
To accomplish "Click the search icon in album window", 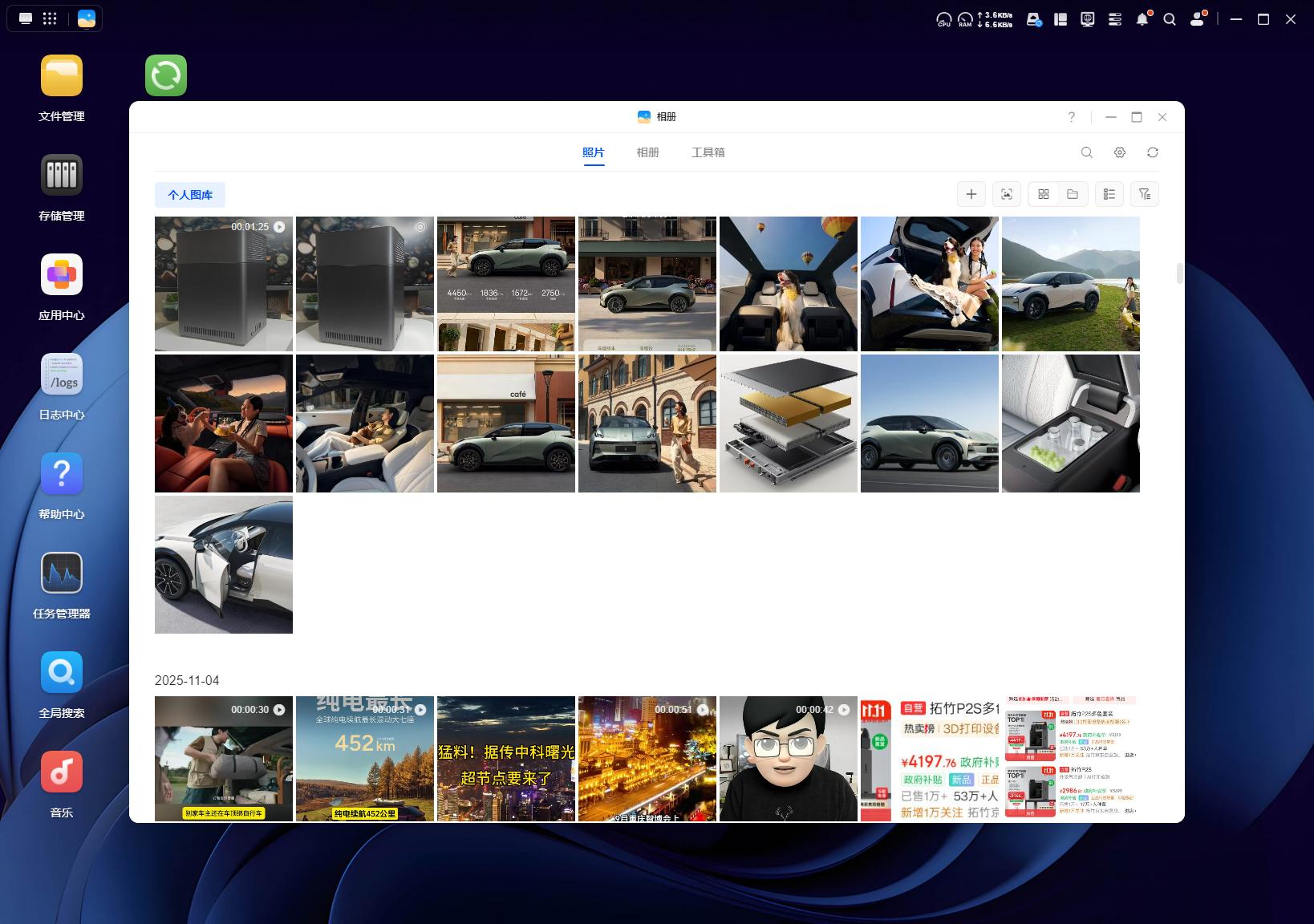I will (1087, 152).
